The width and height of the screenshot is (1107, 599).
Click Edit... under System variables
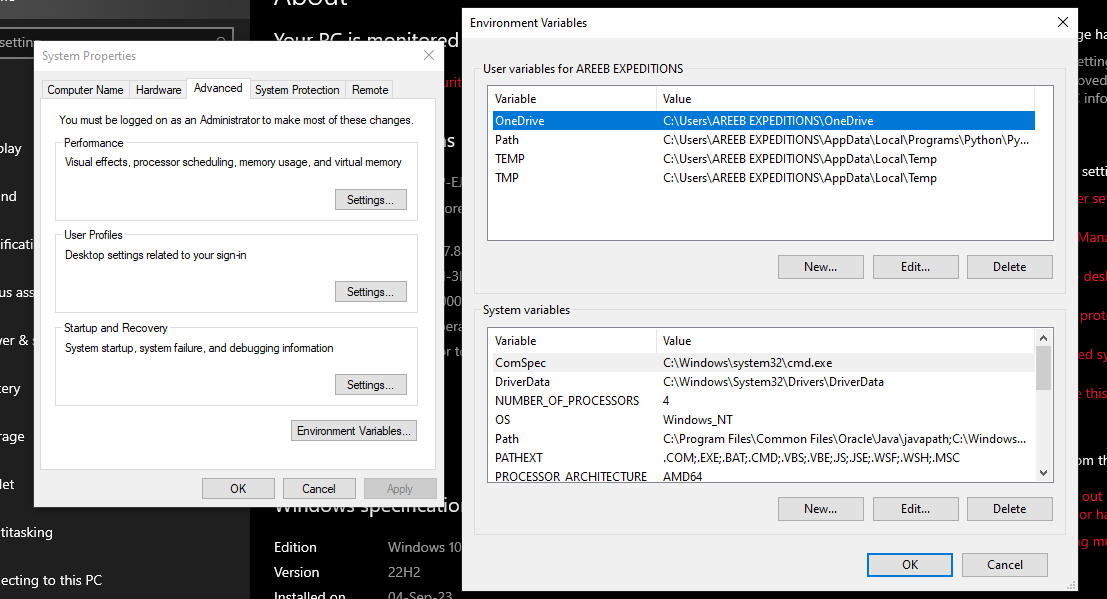[915, 509]
